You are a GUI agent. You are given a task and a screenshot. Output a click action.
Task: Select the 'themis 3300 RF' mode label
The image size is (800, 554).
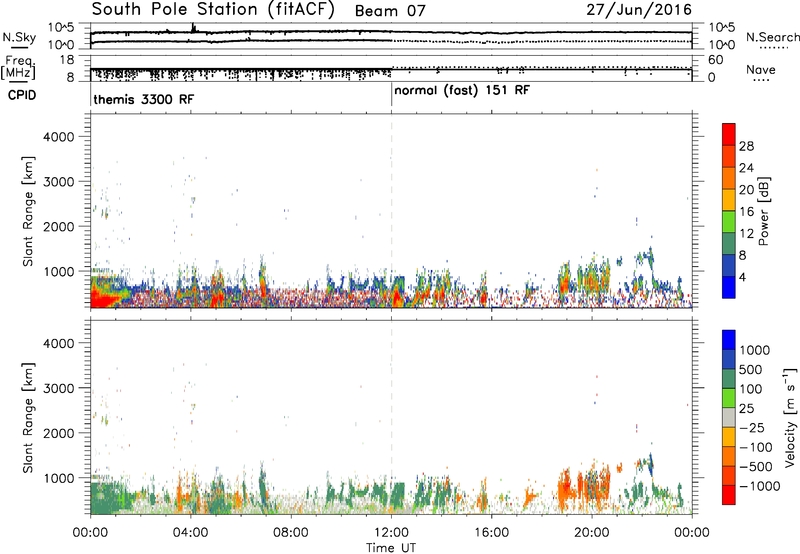(x=144, y=99)
